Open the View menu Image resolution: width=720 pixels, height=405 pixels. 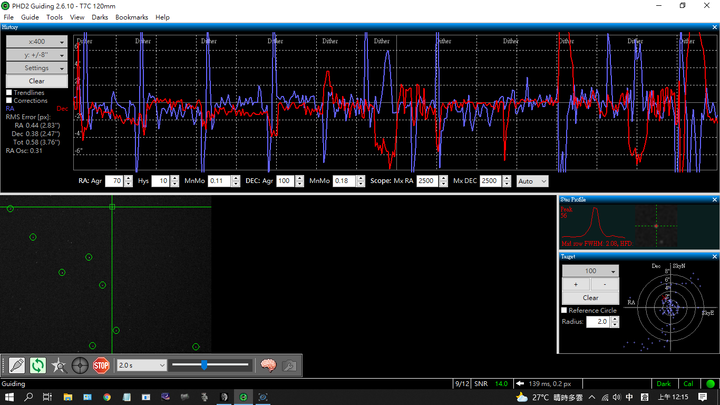(x=77, y=17)
